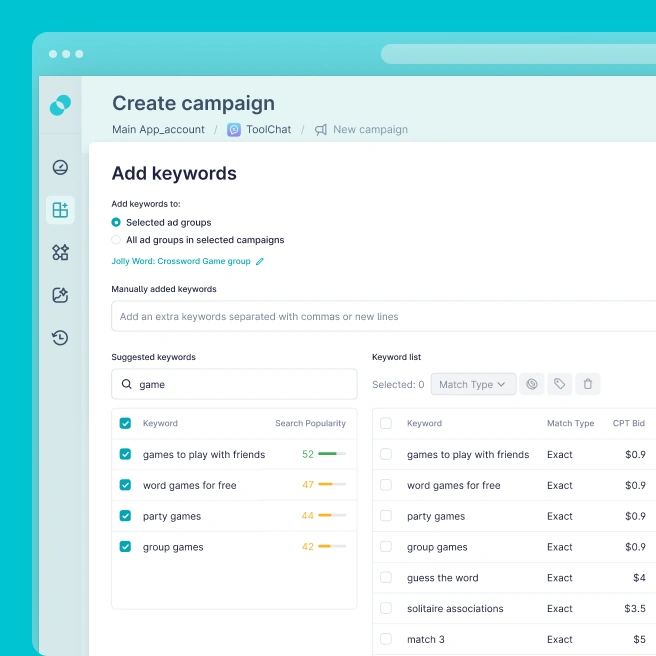Click the bid target icon in keyword list toolbar

(x=532, y=384)
